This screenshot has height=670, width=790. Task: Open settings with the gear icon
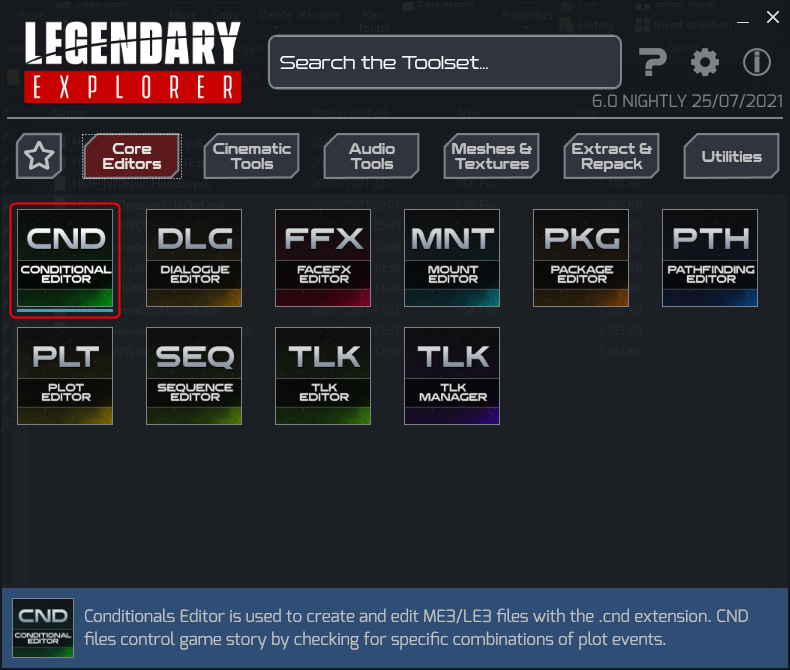[705, 62]
